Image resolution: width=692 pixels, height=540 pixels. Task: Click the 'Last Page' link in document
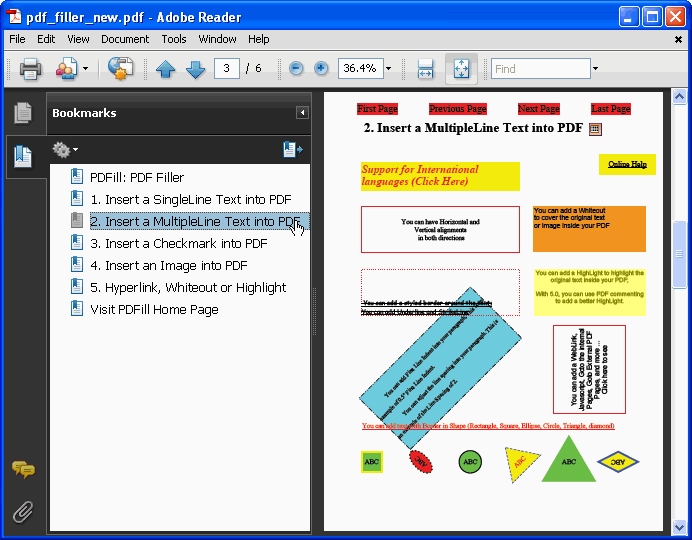pyautogui.click(x=611, y=109)
